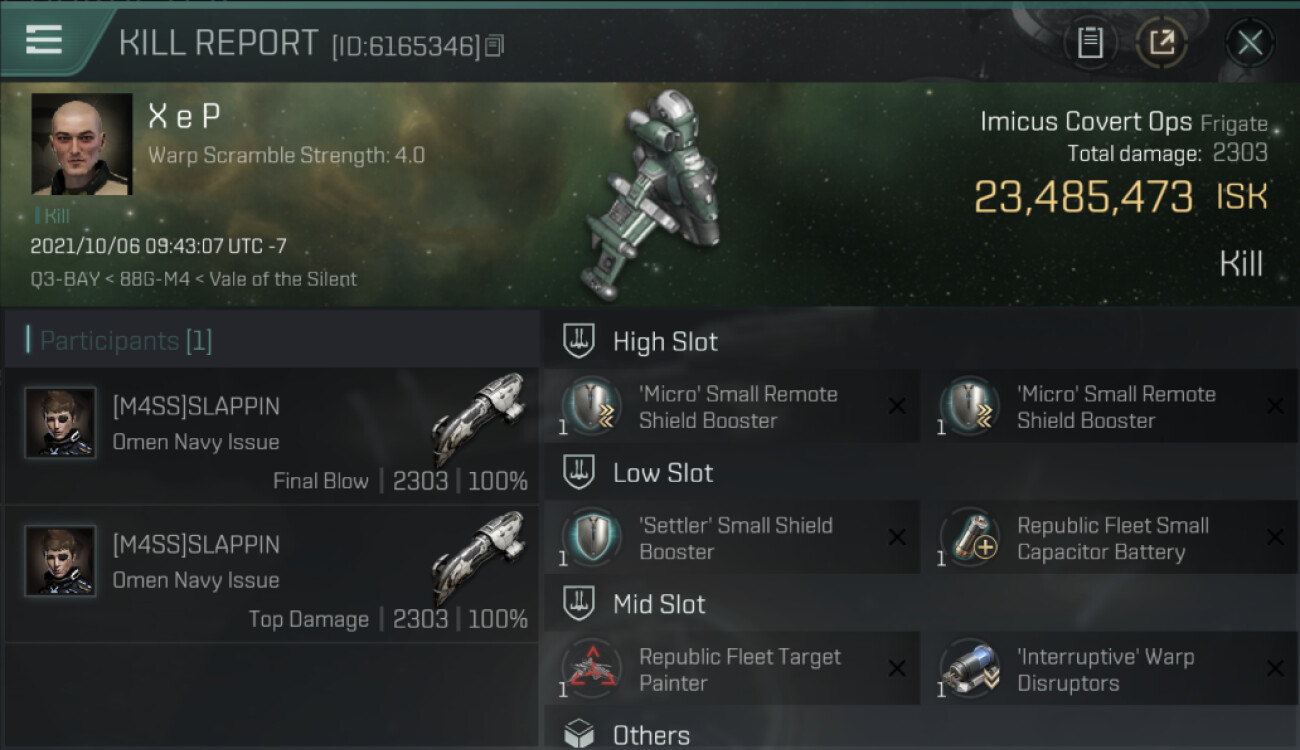Screen dimensions: 1300x750
Task: Toggle X beside first 'Micro' Remote Shield Booster
Action: click(897, 406)
